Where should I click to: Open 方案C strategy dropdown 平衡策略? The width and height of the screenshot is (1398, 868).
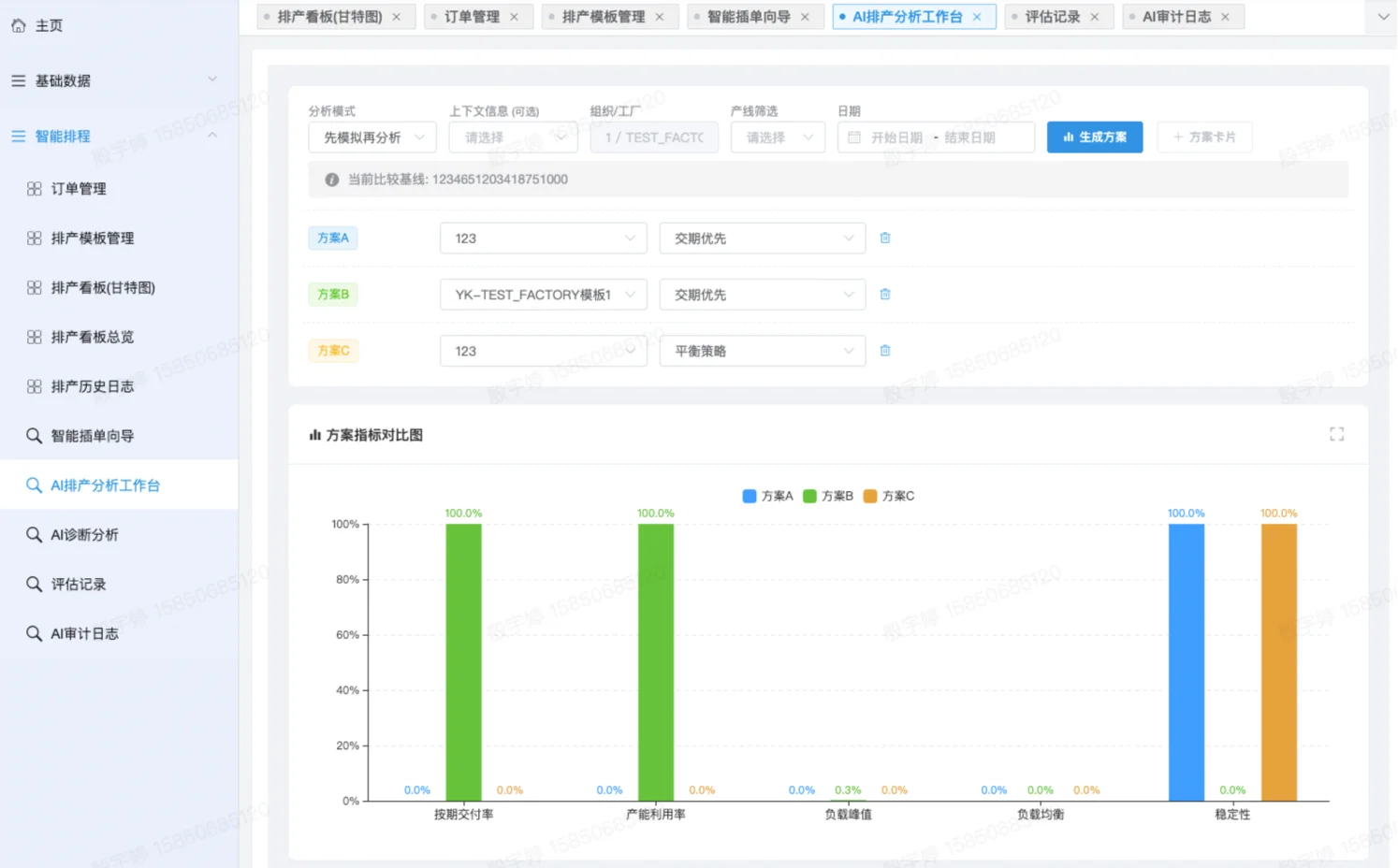click(x=763, y=351)
